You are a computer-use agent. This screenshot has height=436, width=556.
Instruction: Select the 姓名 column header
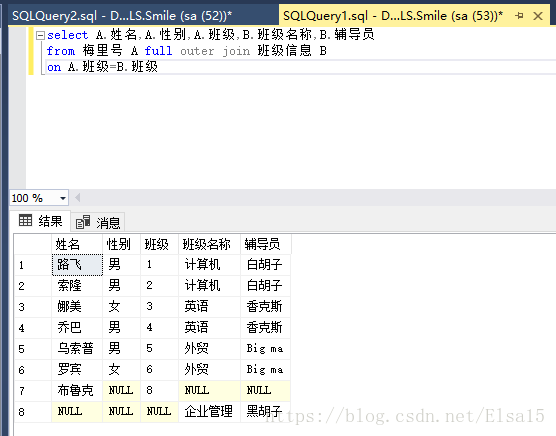[x=77, y=244]
